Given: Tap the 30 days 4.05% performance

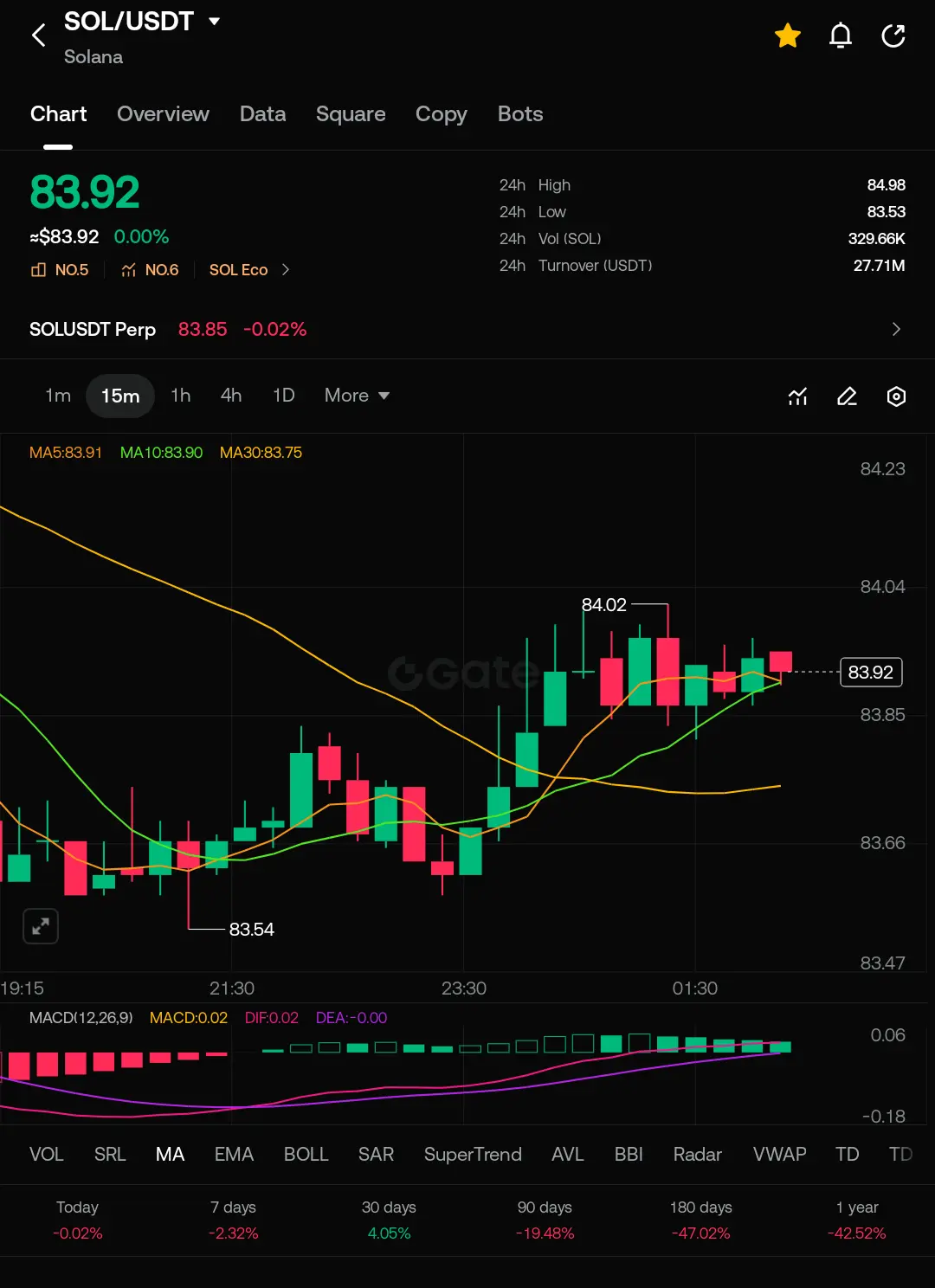Looking at the screenshot, I should pos(389,1220).
